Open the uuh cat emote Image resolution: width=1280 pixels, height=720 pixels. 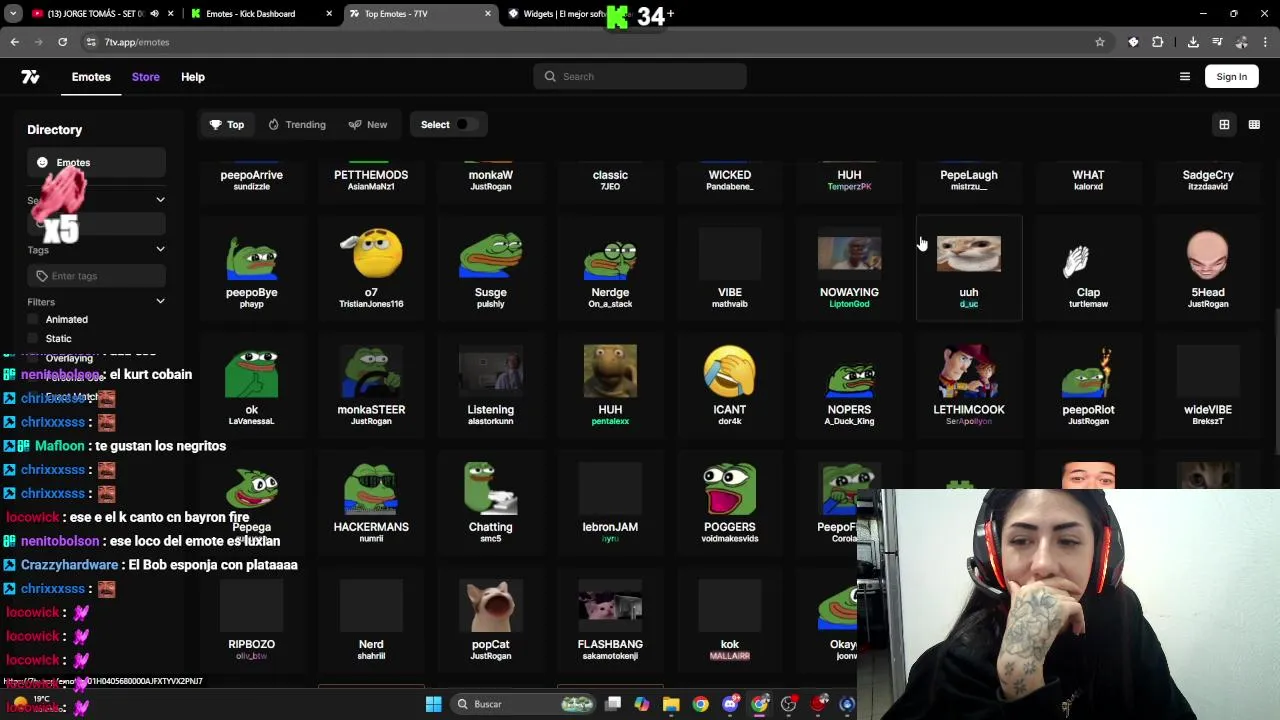coord(969,268)
